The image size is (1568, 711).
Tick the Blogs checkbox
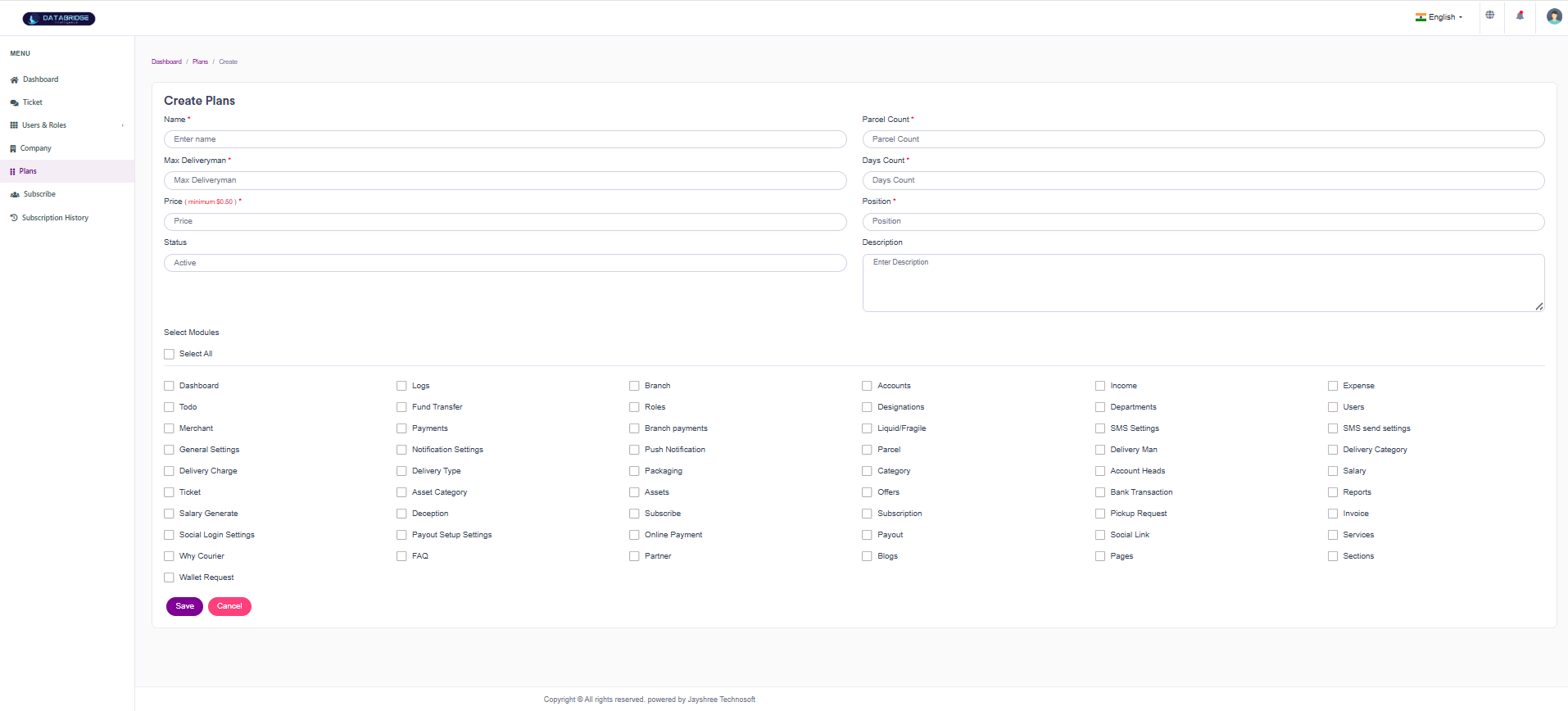(x=867, y=556)
